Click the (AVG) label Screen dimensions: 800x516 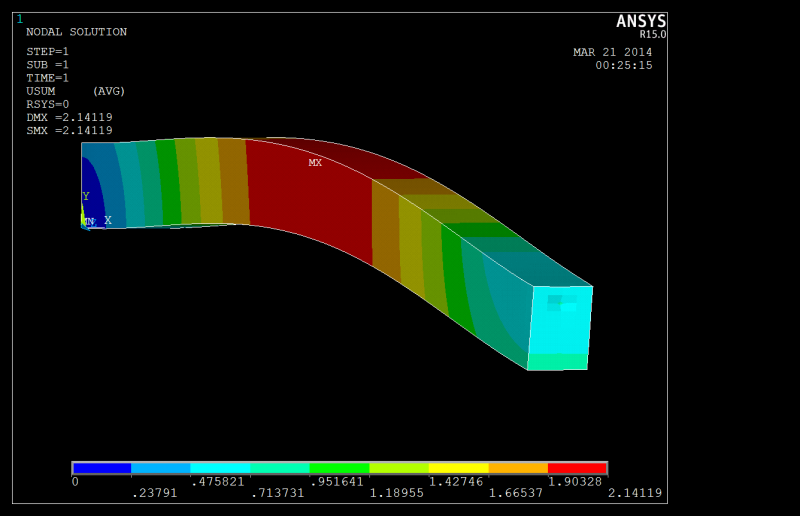tap(109, 91)
